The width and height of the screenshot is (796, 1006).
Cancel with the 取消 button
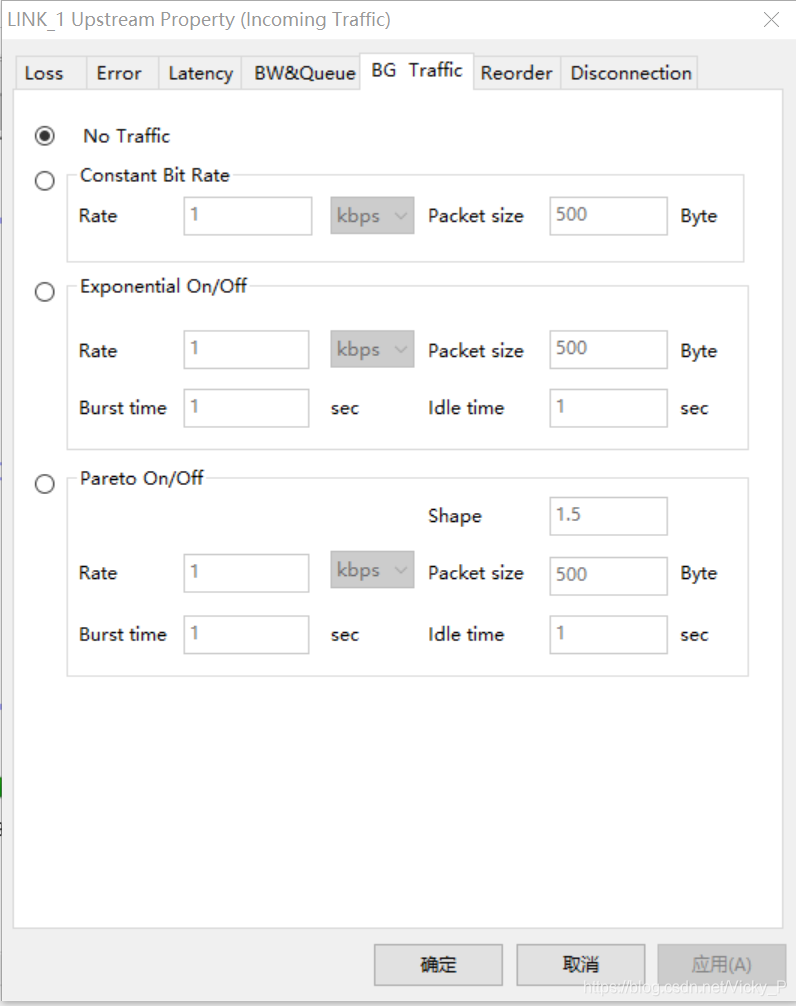point(581,964)
